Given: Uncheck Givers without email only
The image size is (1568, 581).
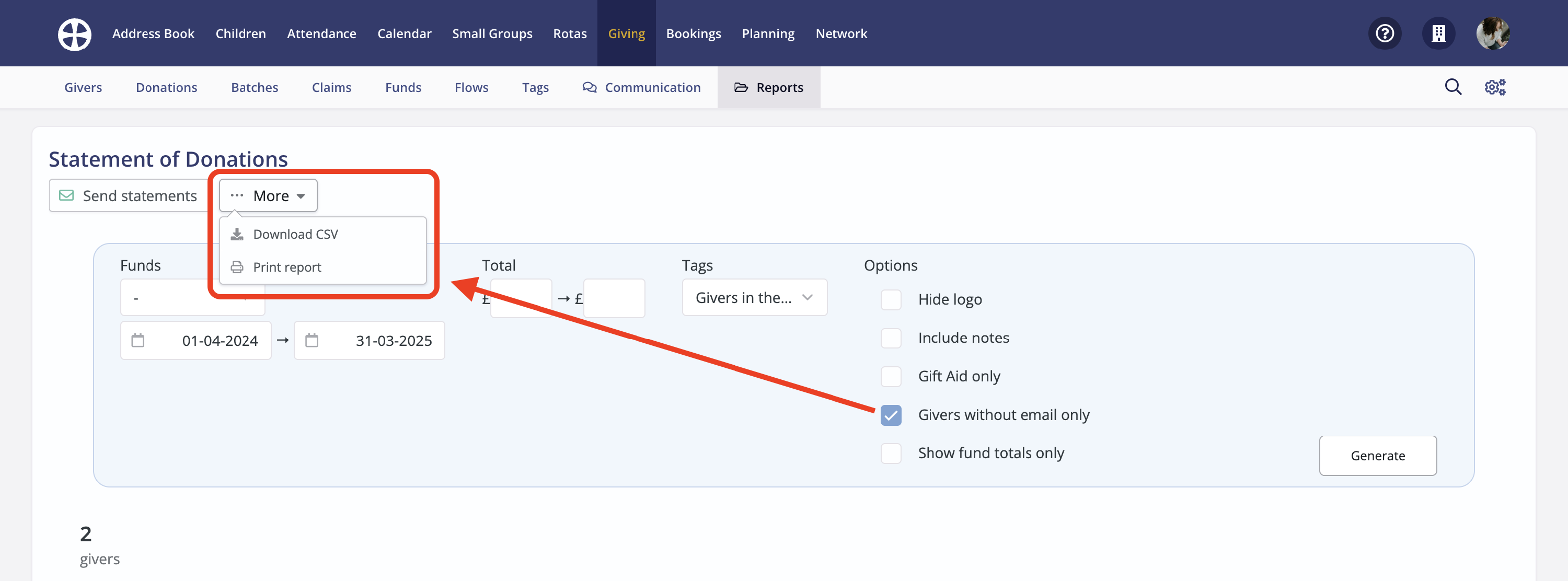Looking at the screenshot, I should pos(891,415).
